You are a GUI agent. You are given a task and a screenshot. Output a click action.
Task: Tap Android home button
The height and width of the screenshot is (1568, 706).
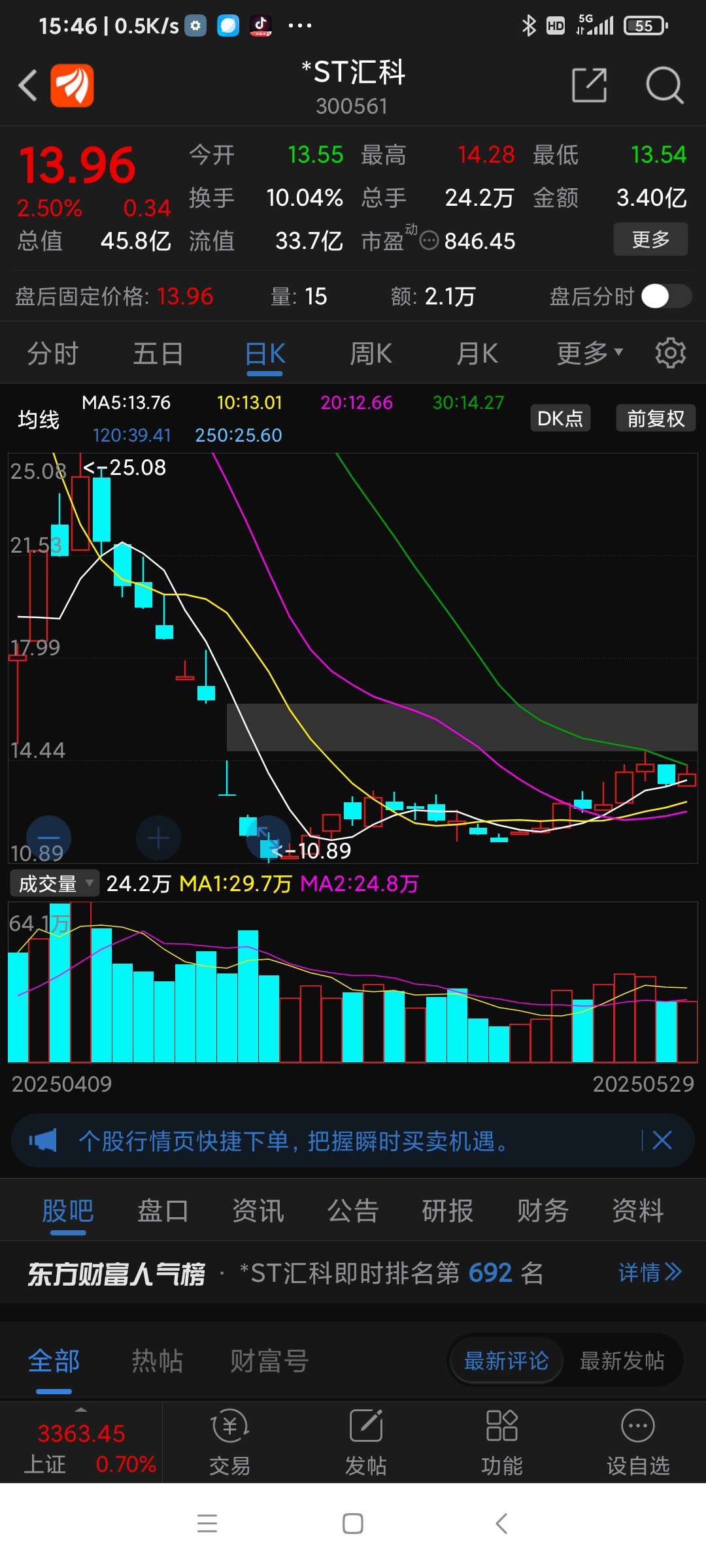pos(353,1524)
